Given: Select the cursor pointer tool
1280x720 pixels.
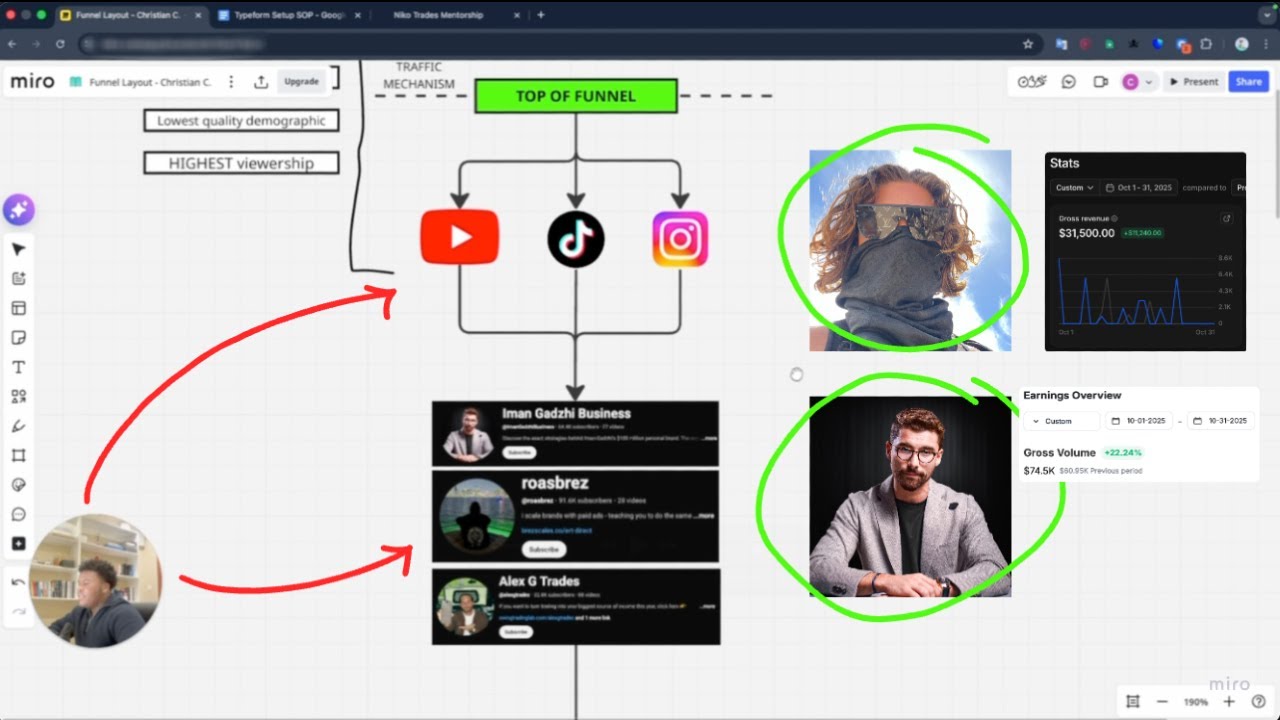Looking at the screenshot, I should click(19, 249).
